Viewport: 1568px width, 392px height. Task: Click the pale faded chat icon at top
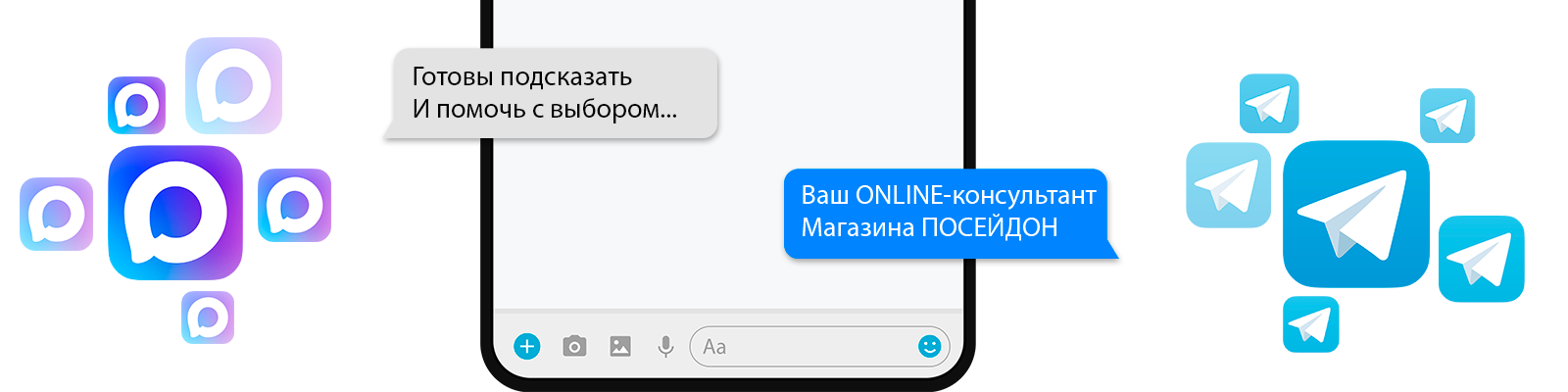click(x=233, y=85)
